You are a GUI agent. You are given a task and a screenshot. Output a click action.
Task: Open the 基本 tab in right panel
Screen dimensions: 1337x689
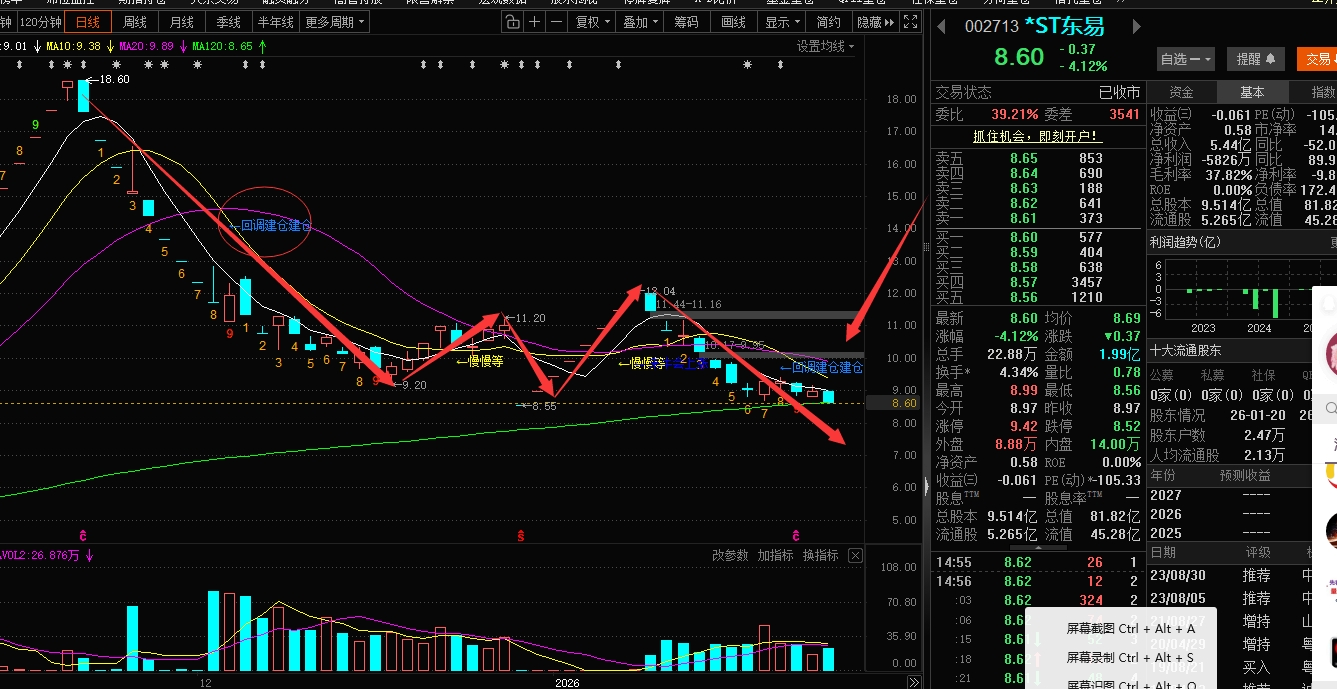[1252, 92]
